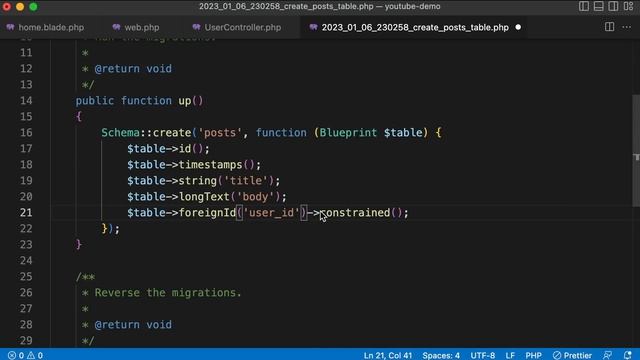Image resolution: width=640 pixels, height=360 pixels.
Task: Click function name 'up' on line 14
Action: click(184, 101)
